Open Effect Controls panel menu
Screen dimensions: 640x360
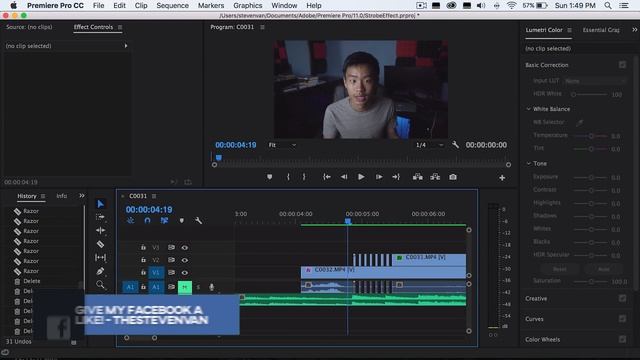[x=120, y=27]
